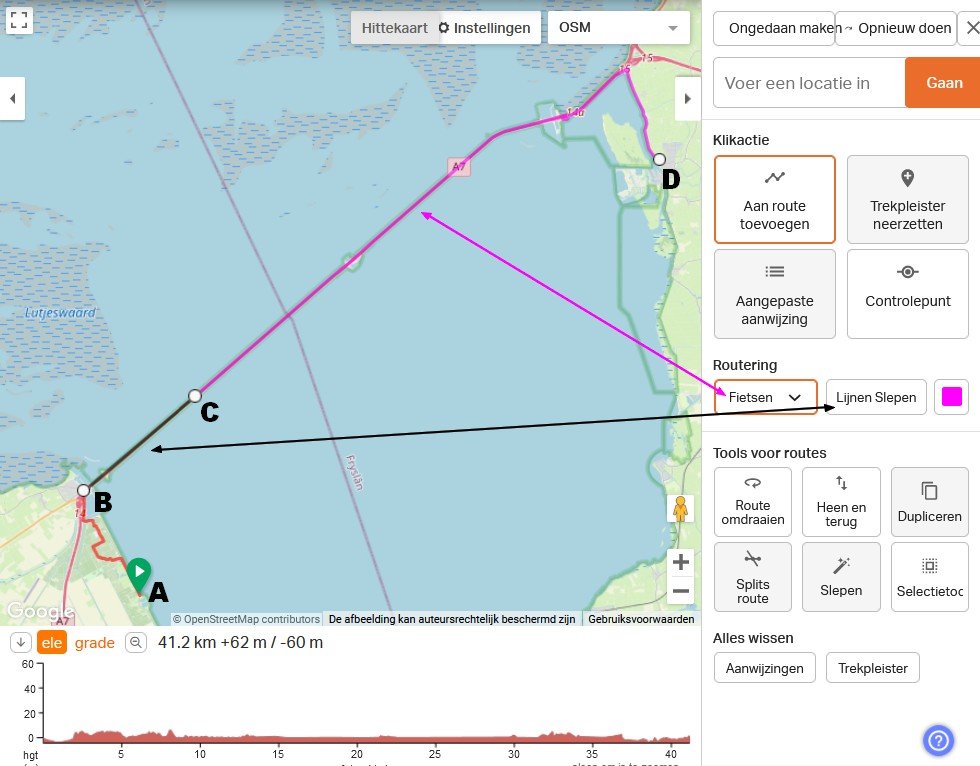Click the location search input field

point(808,83)
